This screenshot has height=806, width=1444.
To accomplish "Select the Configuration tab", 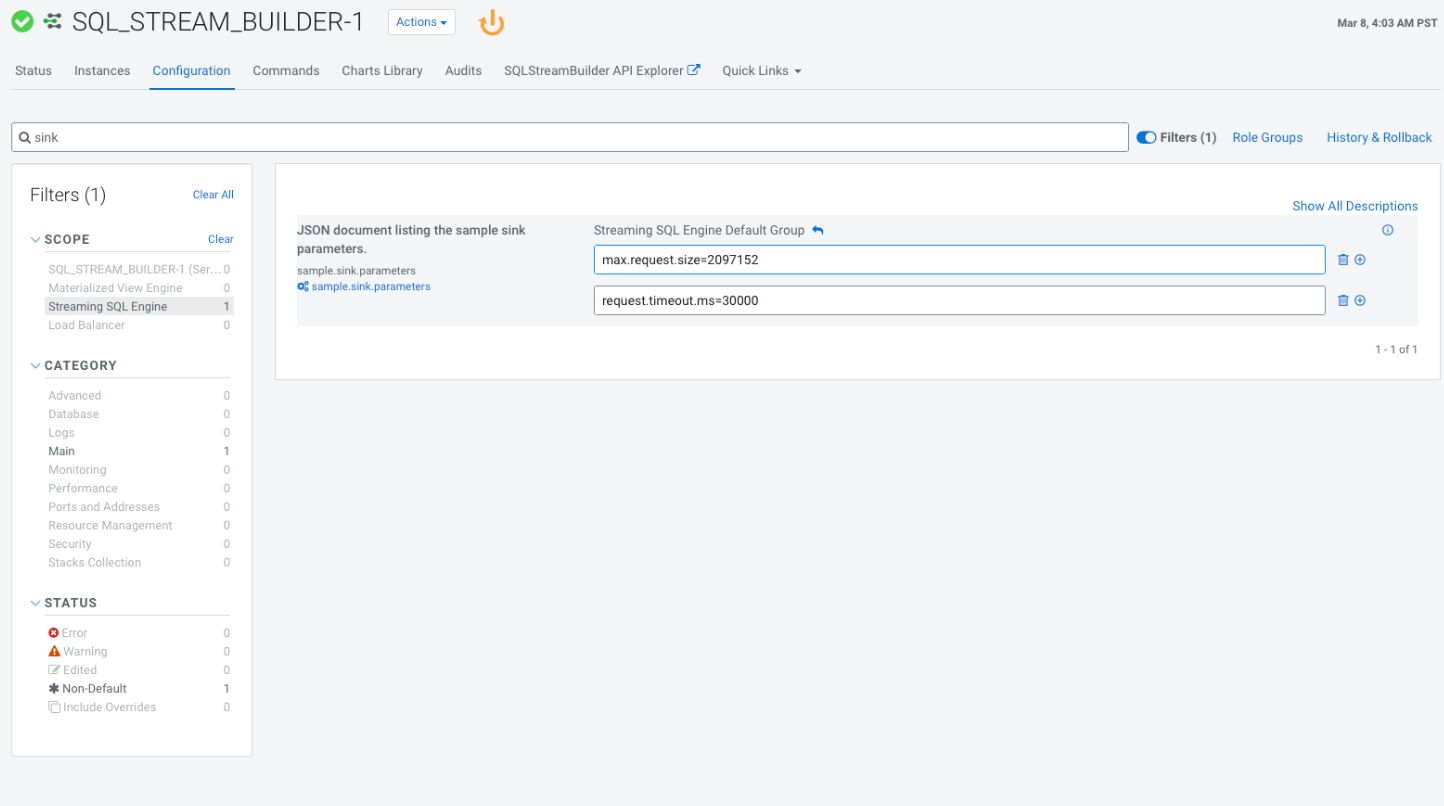I will 192,71.
